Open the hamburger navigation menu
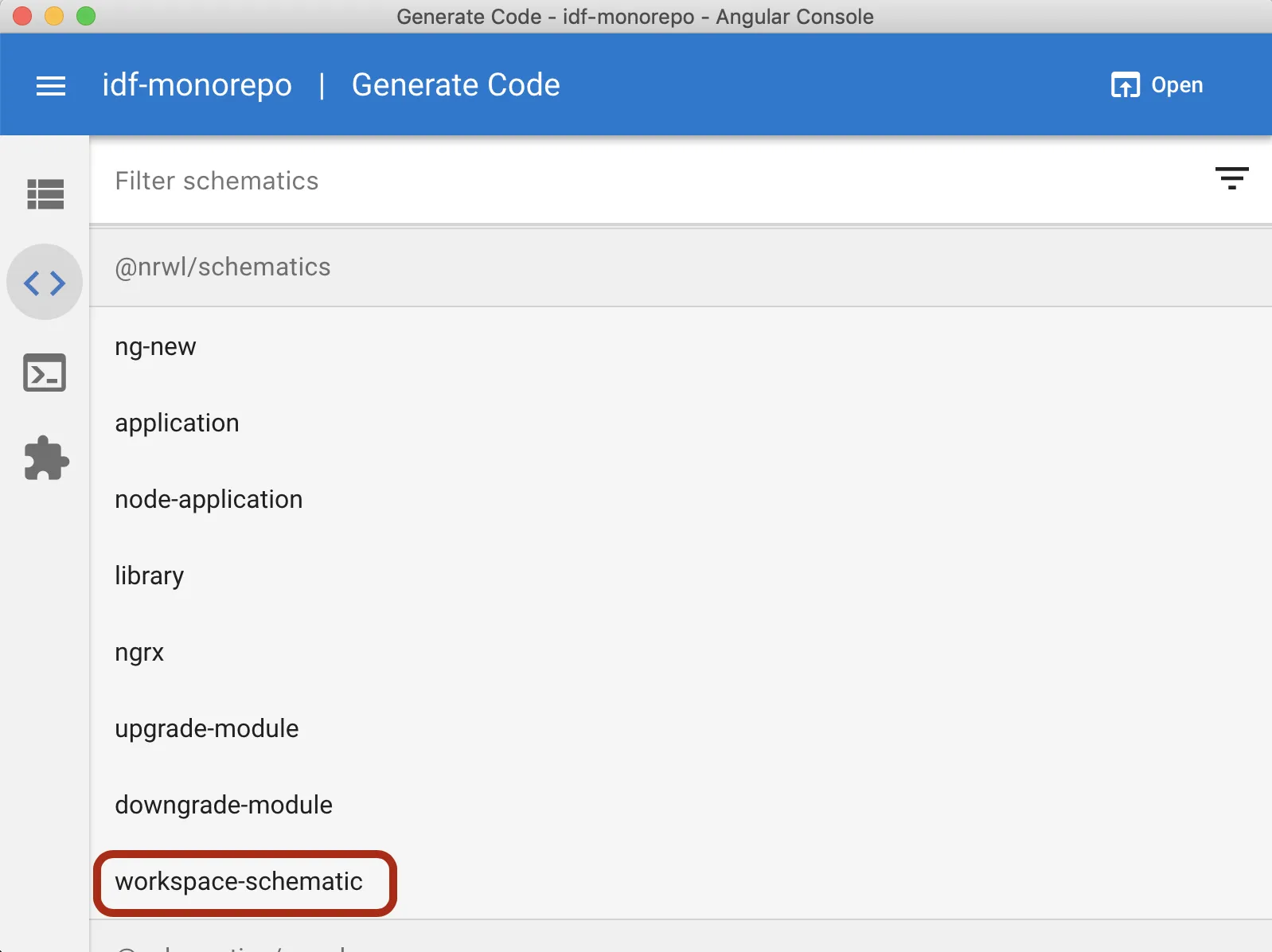The width and height of the screenshot is (1272, 952). (x=51, y=85)
